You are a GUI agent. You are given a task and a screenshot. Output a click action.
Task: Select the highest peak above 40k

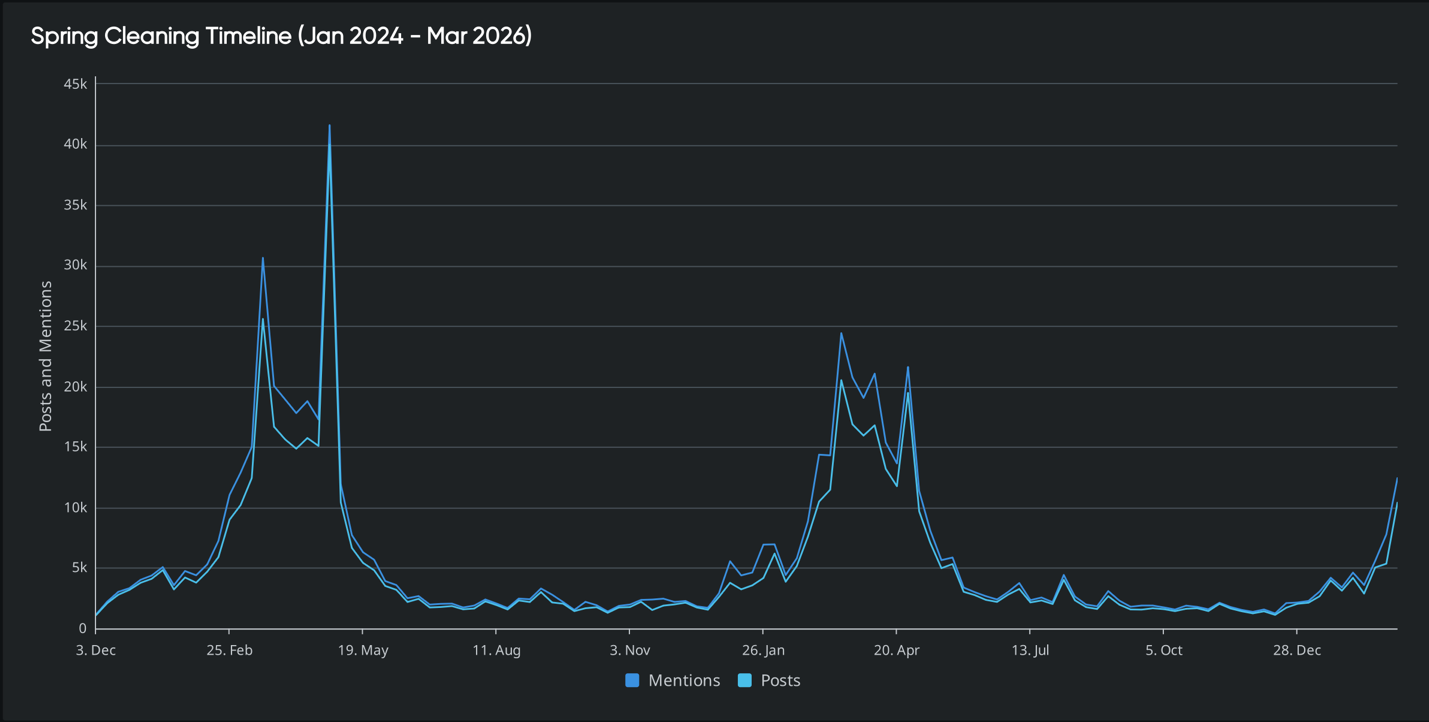coord(329,125)
